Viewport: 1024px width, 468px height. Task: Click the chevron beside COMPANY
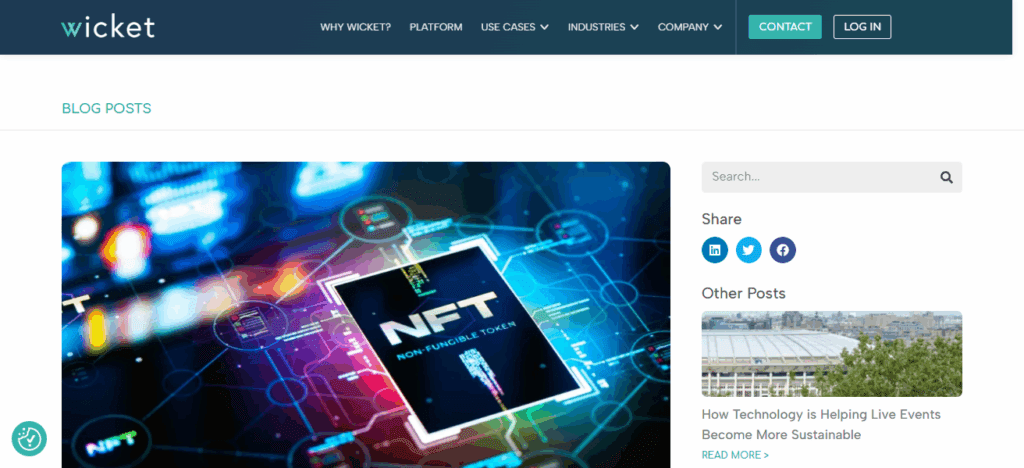(x=718, y=28)
